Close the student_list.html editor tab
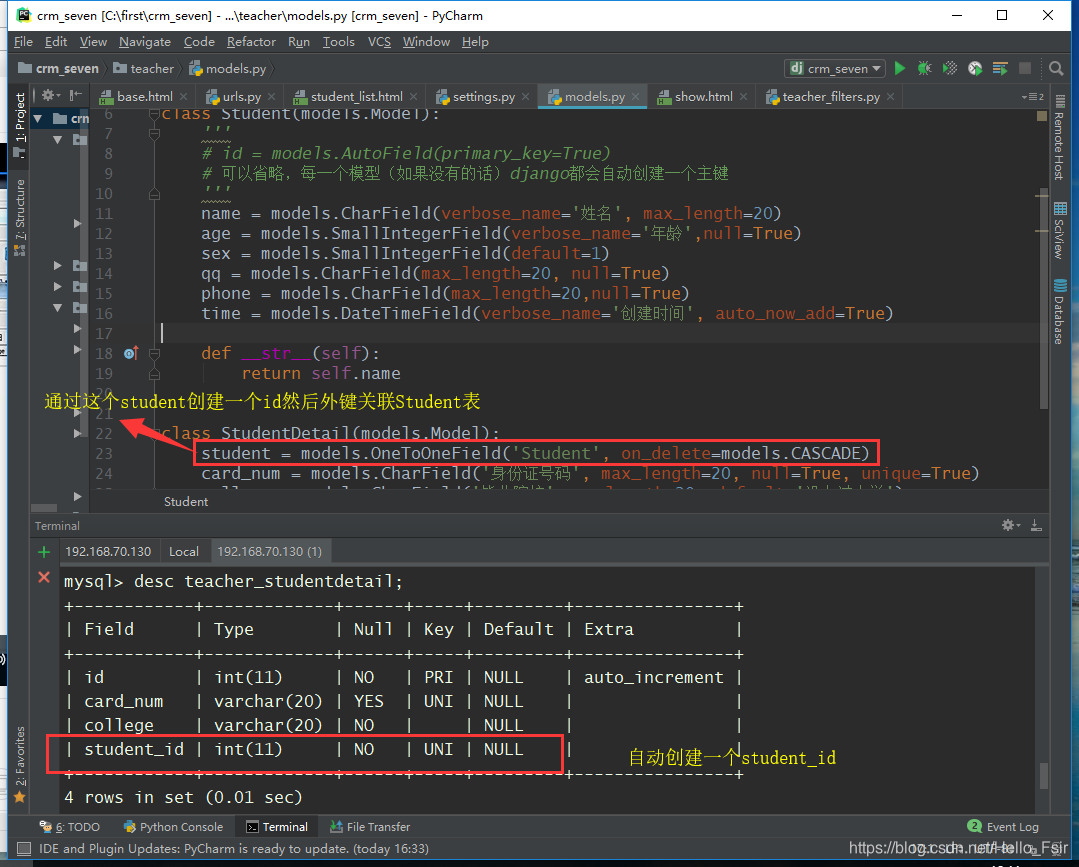The width and height of the screenshot is (1079, 867). click(413, 97)
